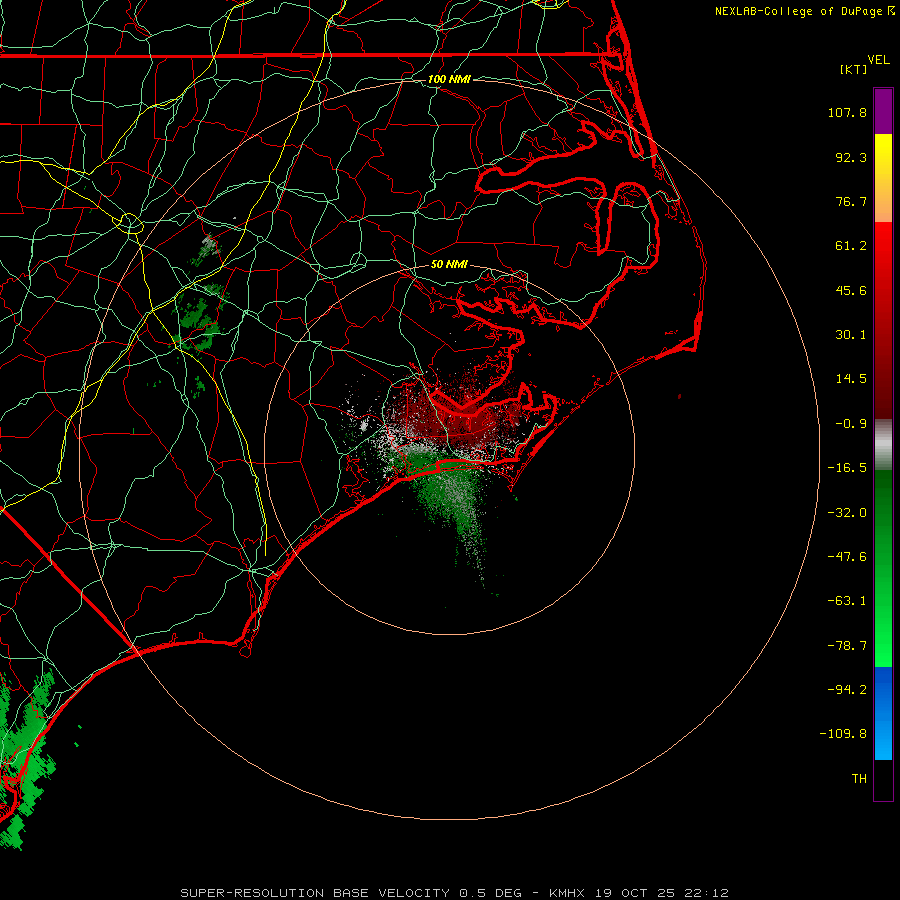Select the -94.2 scale value
The height and width of the screenshot is (900, 900).
[847, 689]
